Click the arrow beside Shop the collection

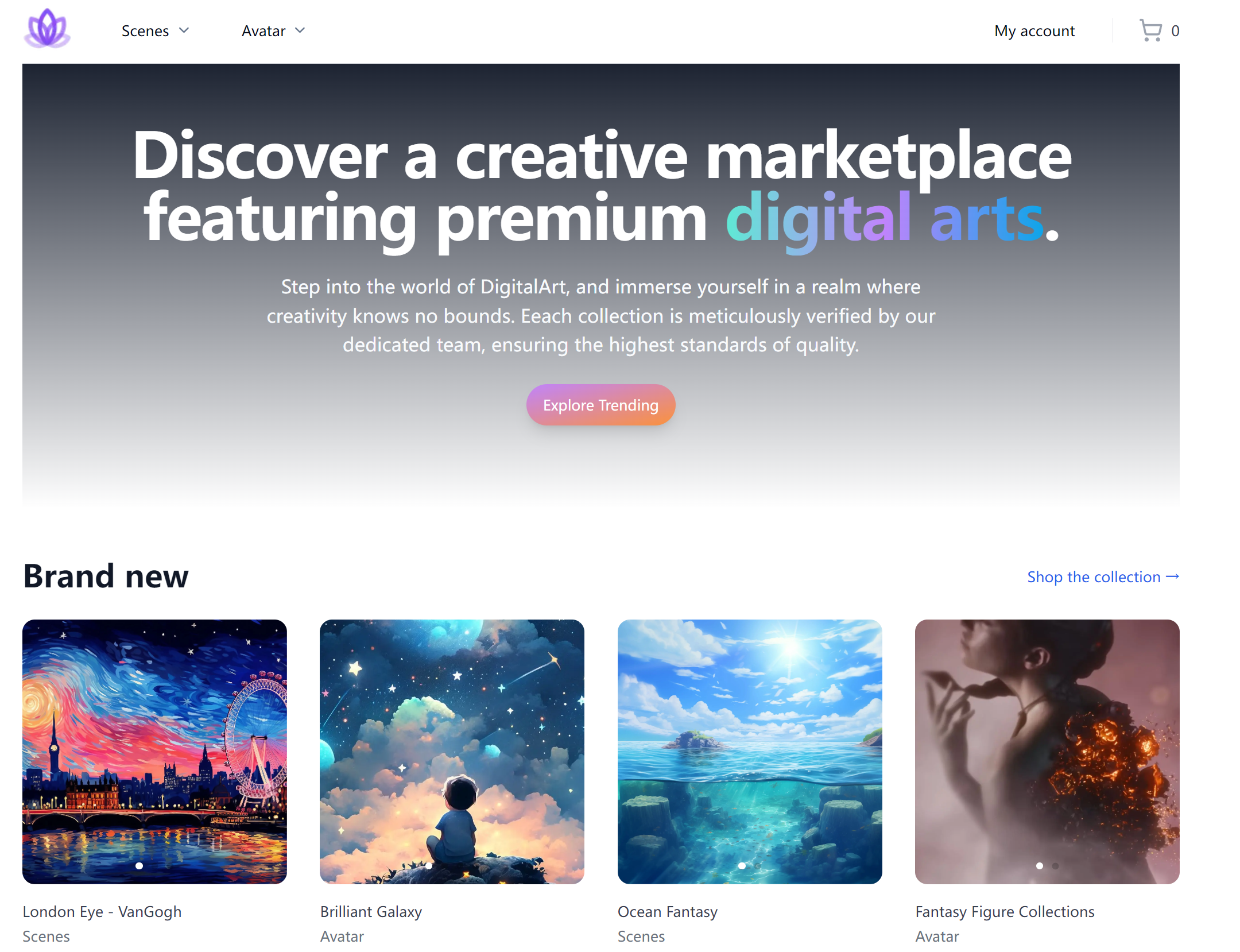[x=1173, y=576]
